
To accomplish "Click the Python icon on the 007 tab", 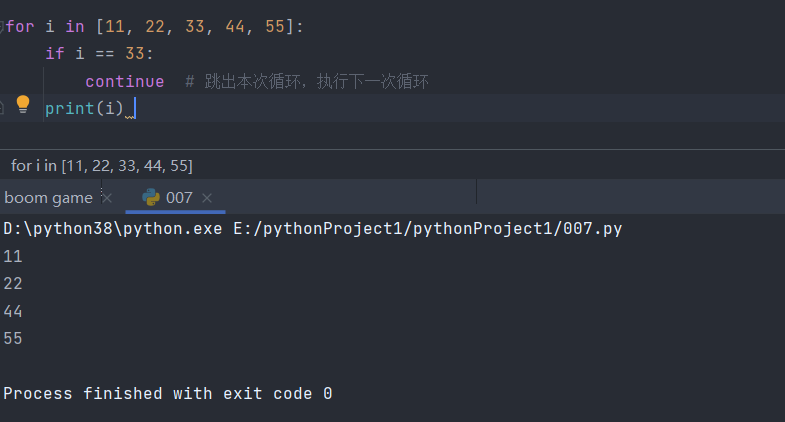I will [151, 197].
